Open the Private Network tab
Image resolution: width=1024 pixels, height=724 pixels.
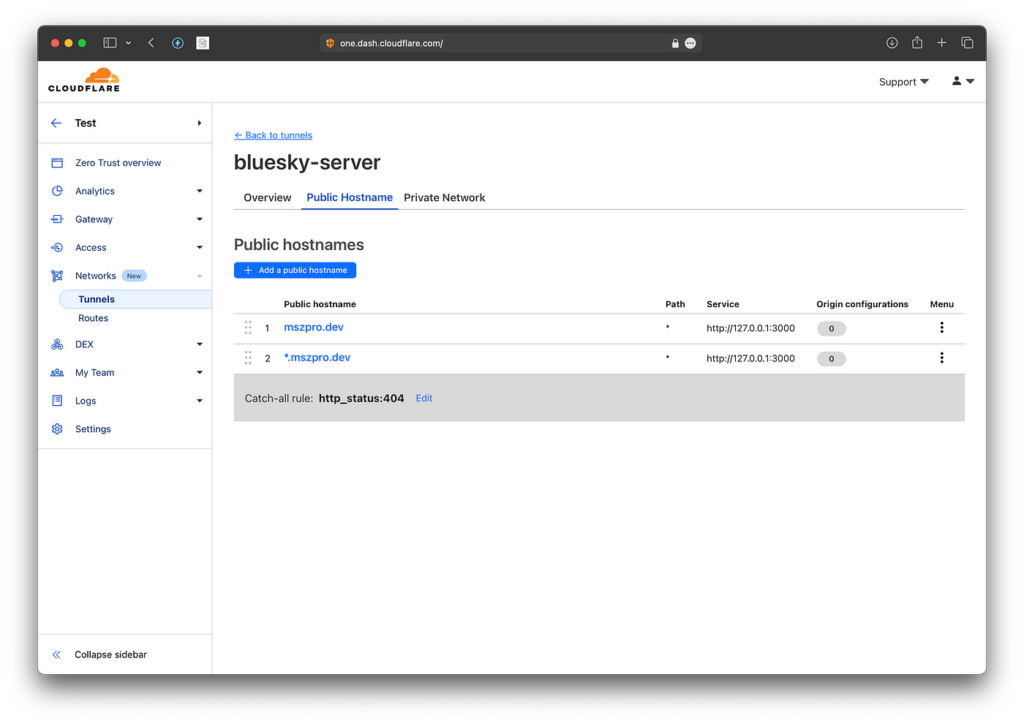click(444, 197)
